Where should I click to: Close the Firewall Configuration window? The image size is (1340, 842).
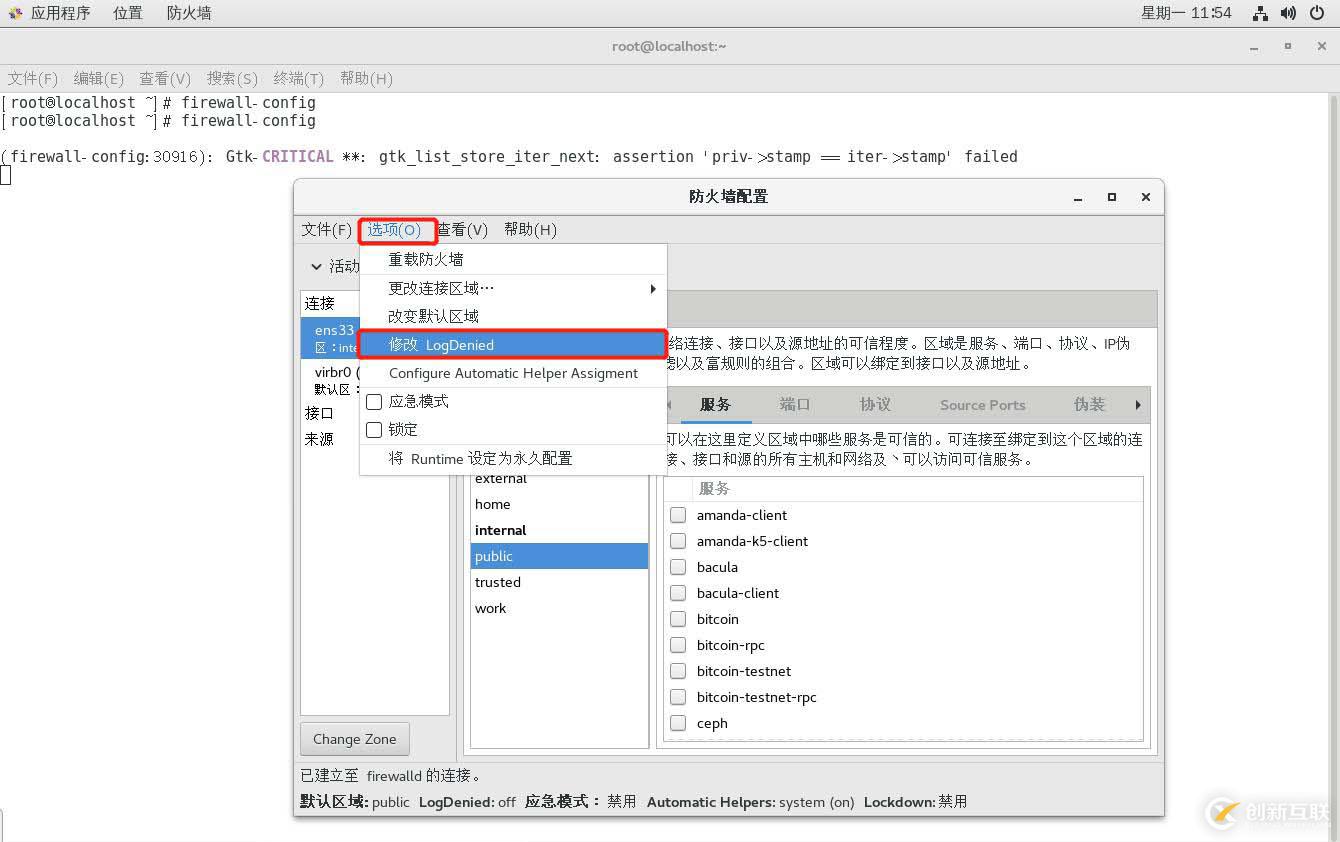1146,197
